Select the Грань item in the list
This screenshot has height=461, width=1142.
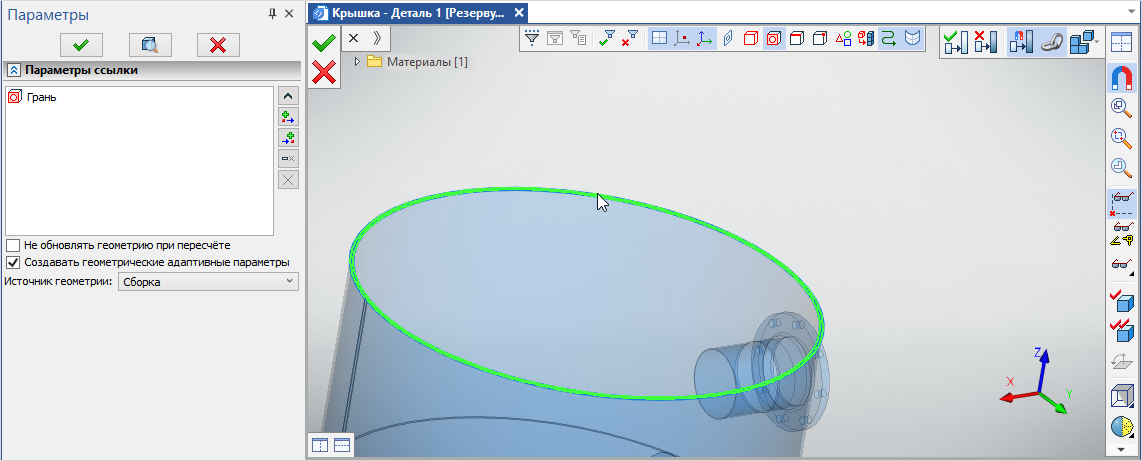(x=41, y=97)
